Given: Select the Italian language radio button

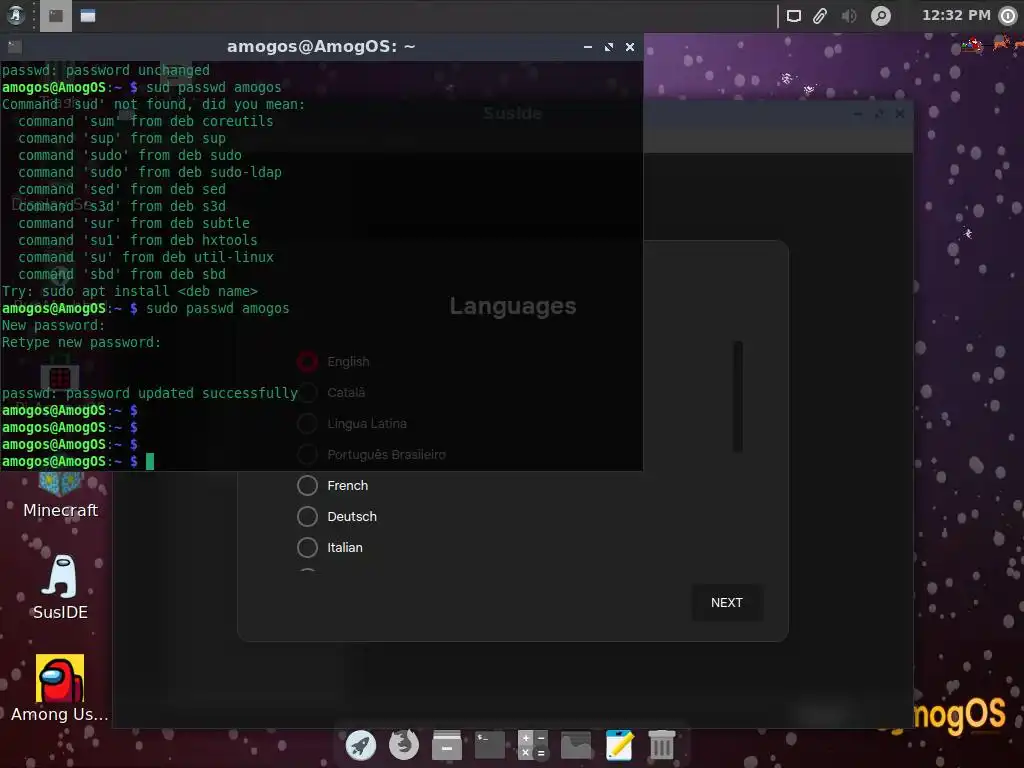Looking at the screenshot, I should pos(307,547).
